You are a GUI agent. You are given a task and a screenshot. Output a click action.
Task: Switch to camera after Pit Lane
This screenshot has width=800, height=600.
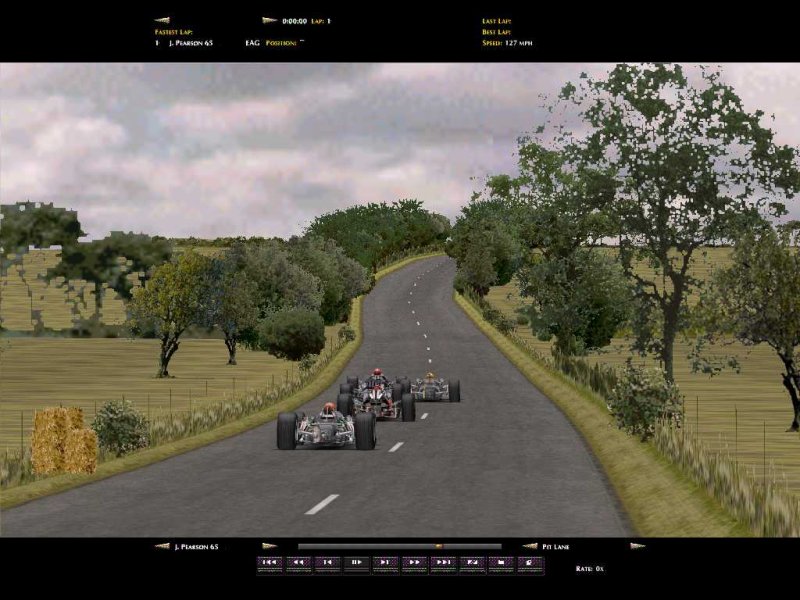click(637, 546)
